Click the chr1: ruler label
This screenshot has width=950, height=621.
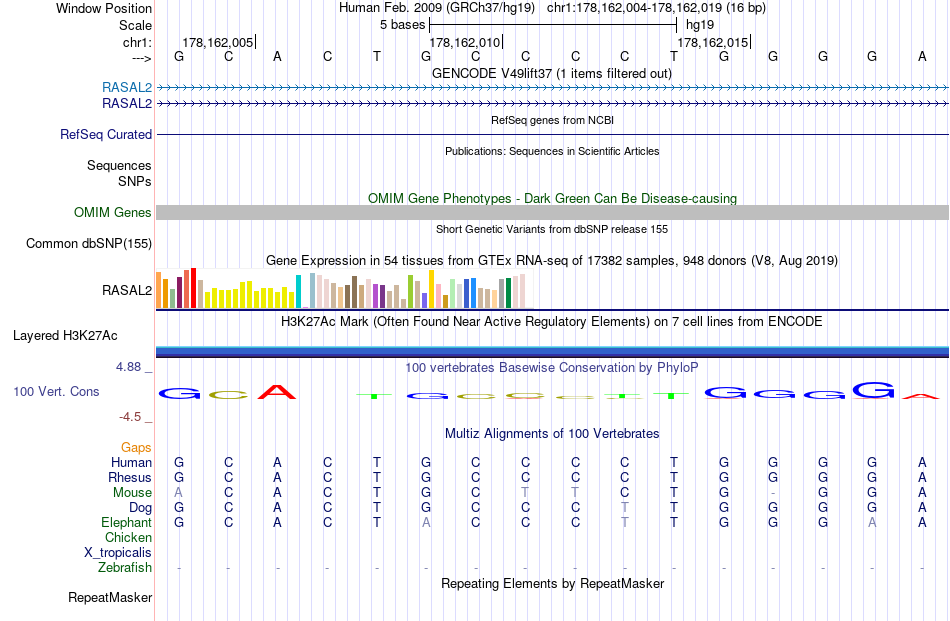click(x=138, y=42)
